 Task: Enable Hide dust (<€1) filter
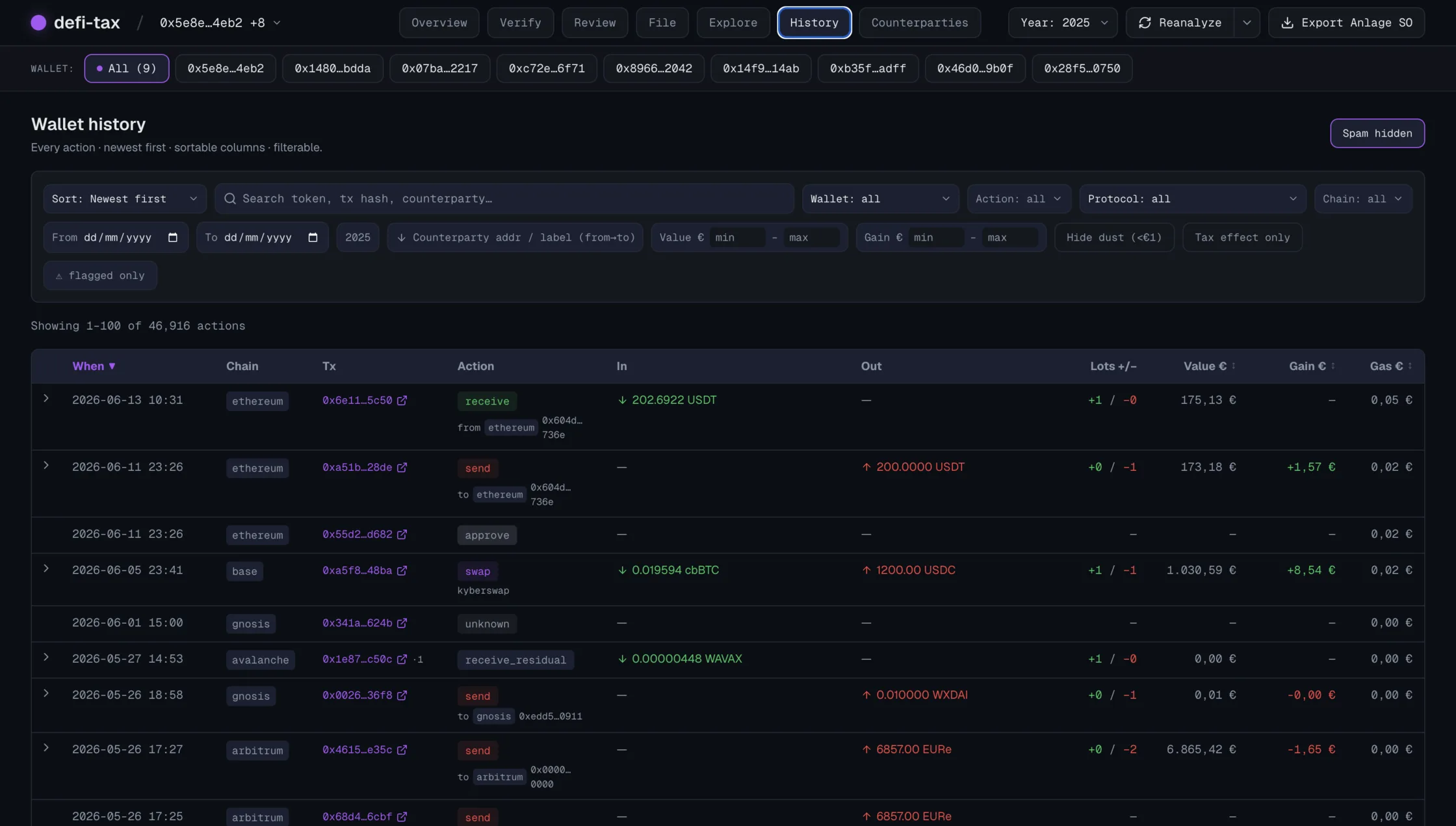[x=1114, y=237]
